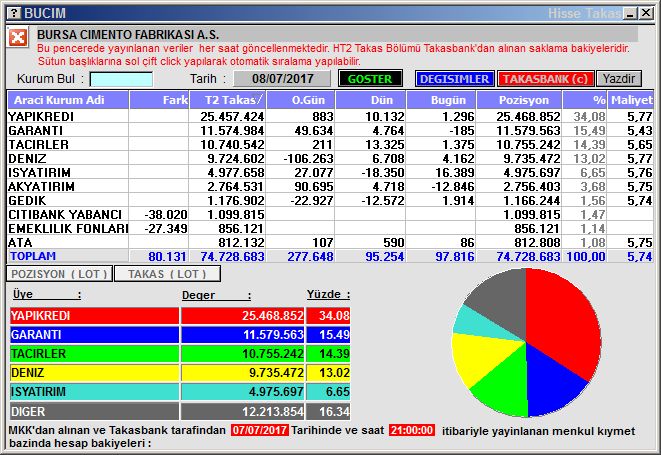
Task: Sort by Bugün column header
Action: click(441, 100)
